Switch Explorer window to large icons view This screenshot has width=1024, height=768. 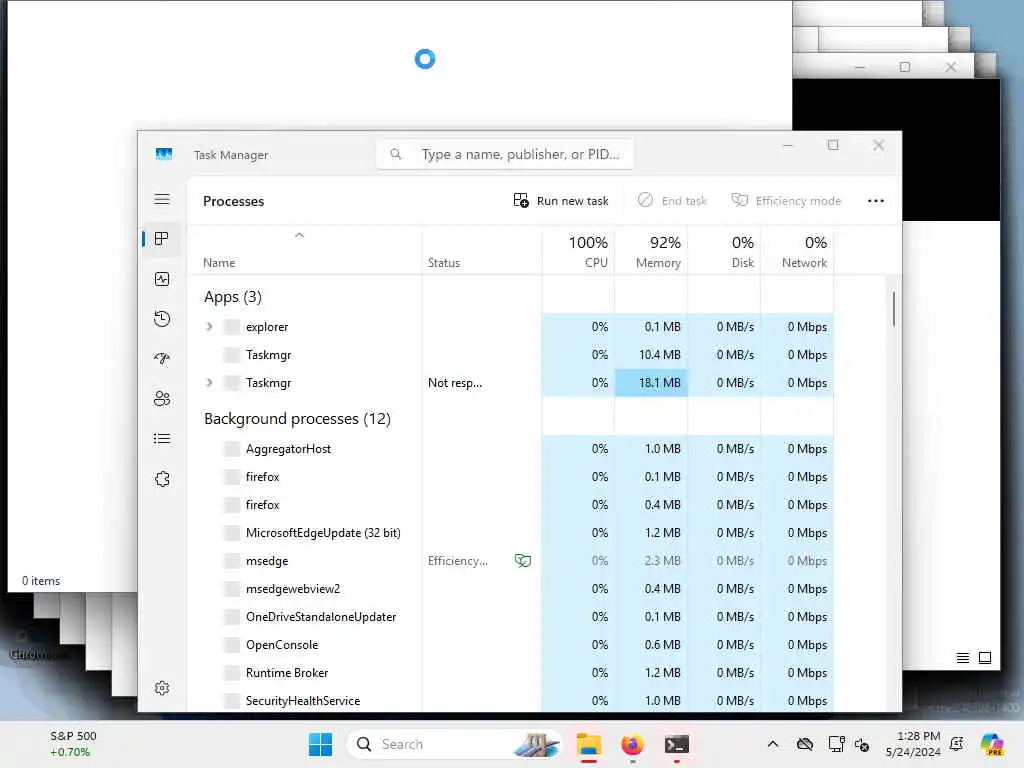coord(985,658)
